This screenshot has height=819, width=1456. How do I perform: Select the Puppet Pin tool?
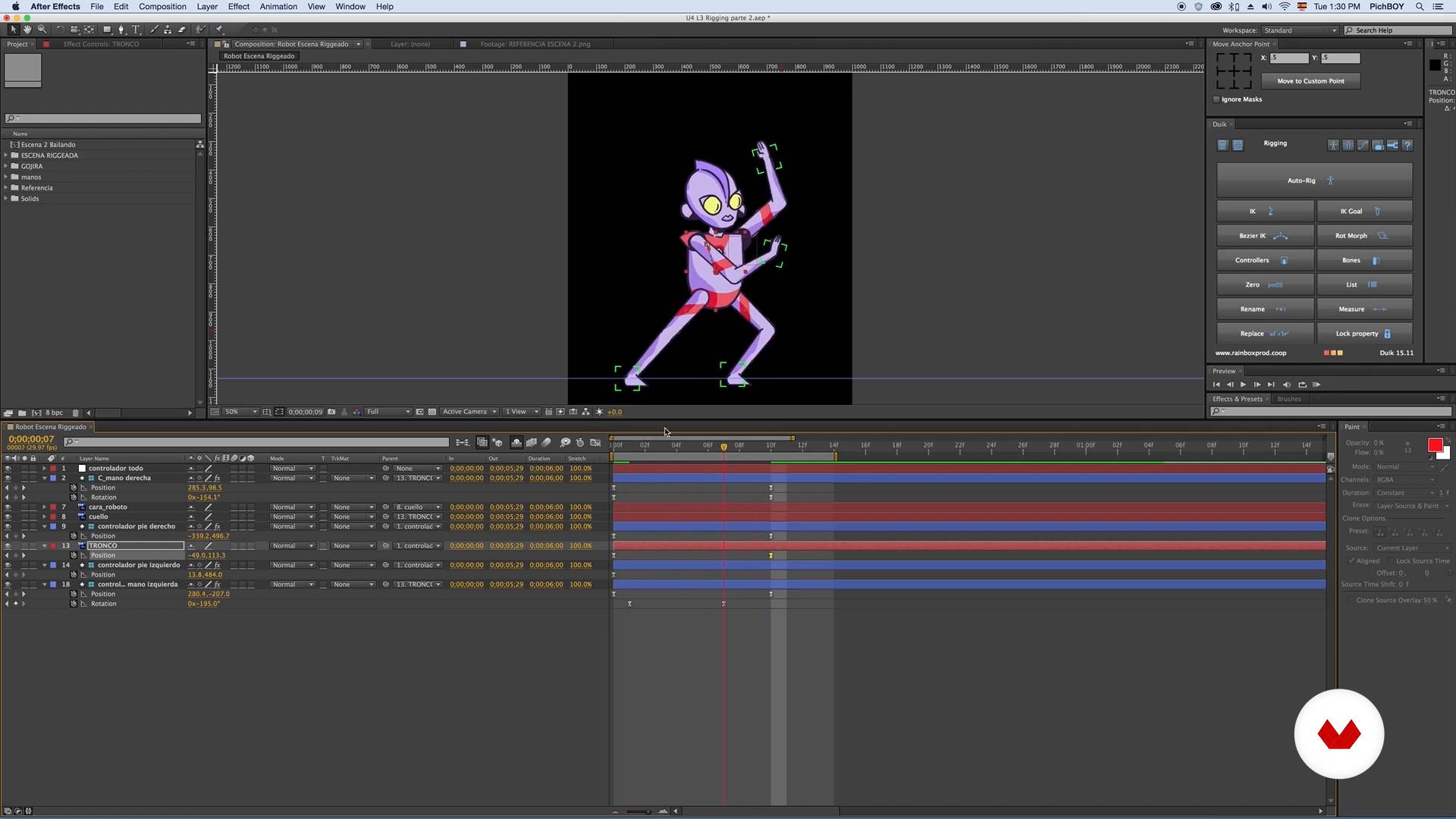click(x=219, y=30)
